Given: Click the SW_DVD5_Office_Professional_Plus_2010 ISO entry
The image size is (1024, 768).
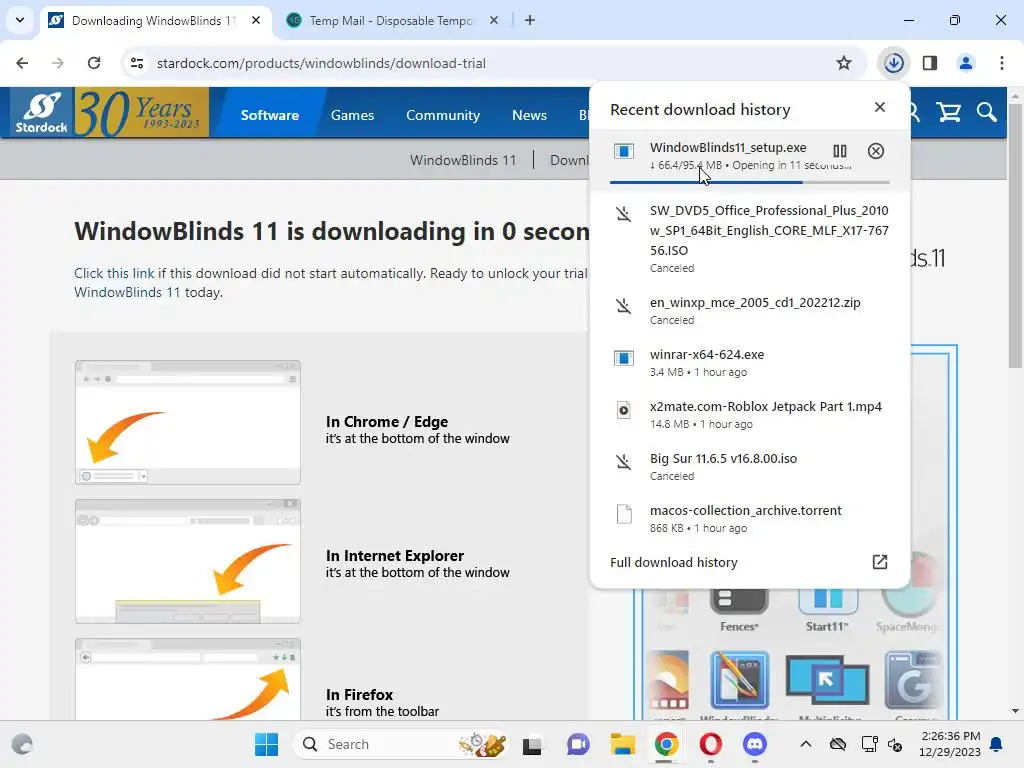Looking at the screenshot, I should [750, 238].
